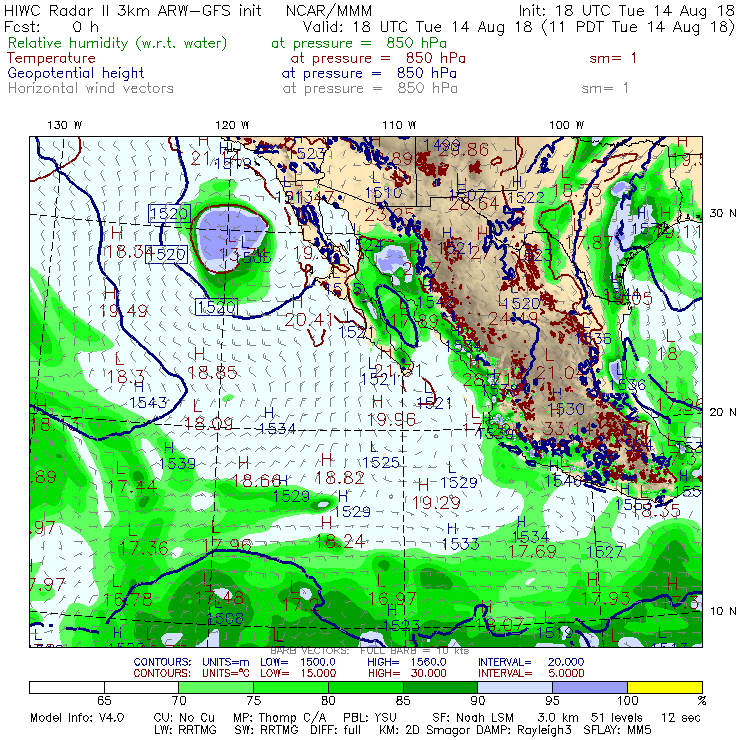Viewport: 740px width, 740px height.
Task: Click the red '20.41' temperature value
Action: coord(309,320)
